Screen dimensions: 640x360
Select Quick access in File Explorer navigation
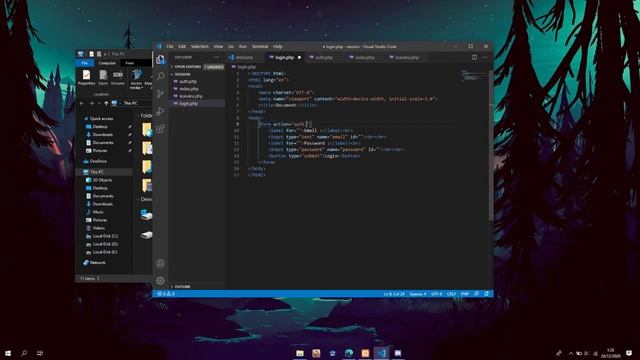(x=101, y=119)
